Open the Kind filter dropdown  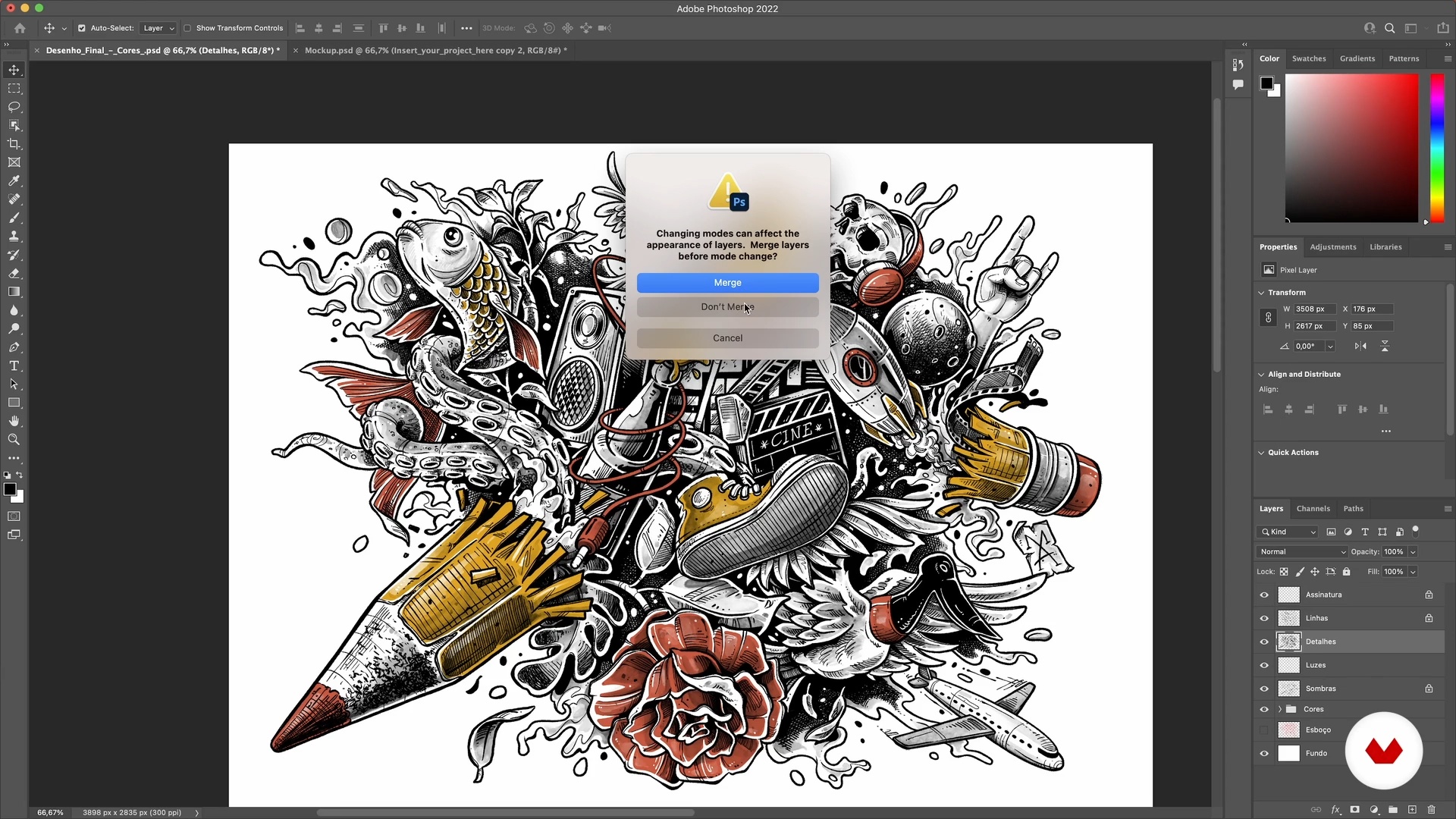pyautogui.click(x=1288, y=532)
